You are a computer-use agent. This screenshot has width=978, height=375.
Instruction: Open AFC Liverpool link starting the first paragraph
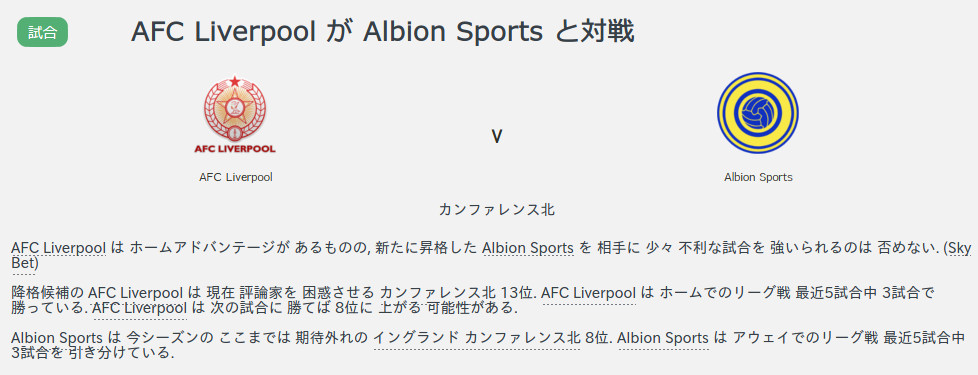(59, 248)
